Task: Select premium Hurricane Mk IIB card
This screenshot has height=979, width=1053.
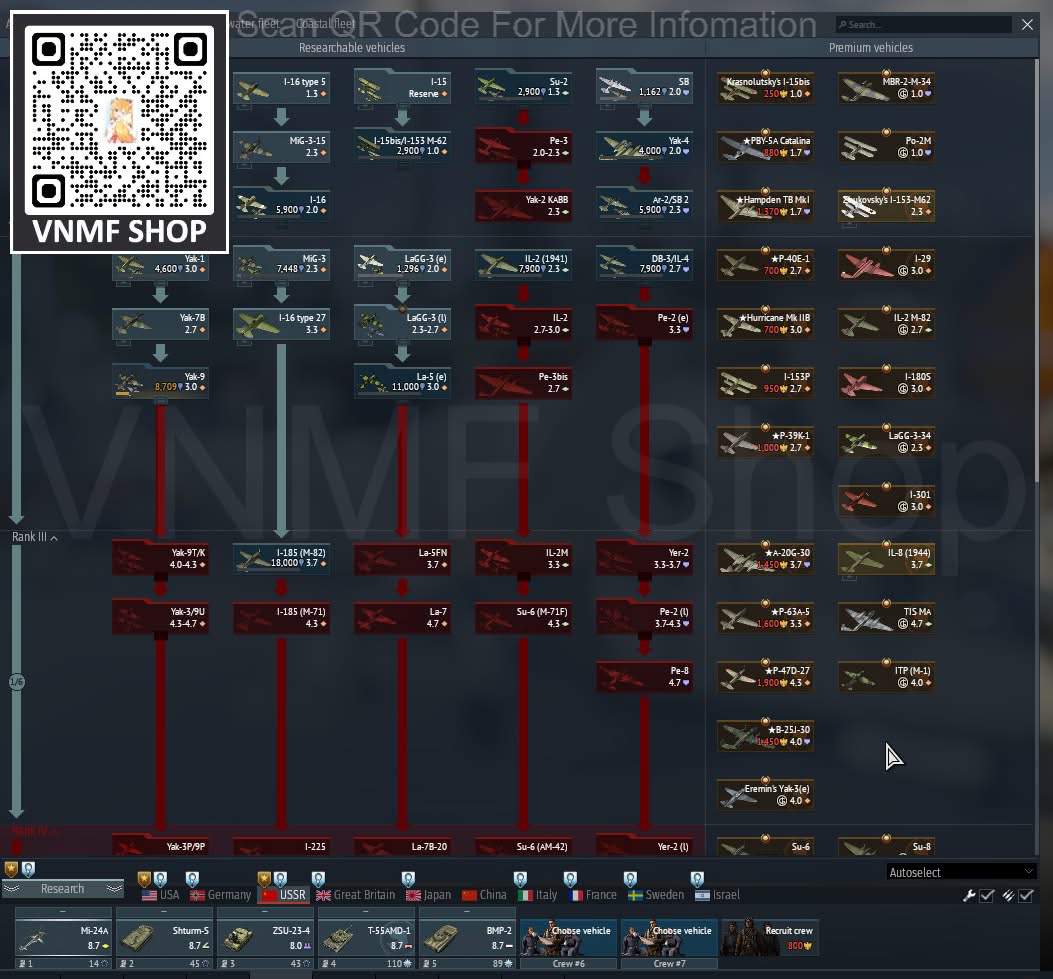Action: (x=766, y=324)
